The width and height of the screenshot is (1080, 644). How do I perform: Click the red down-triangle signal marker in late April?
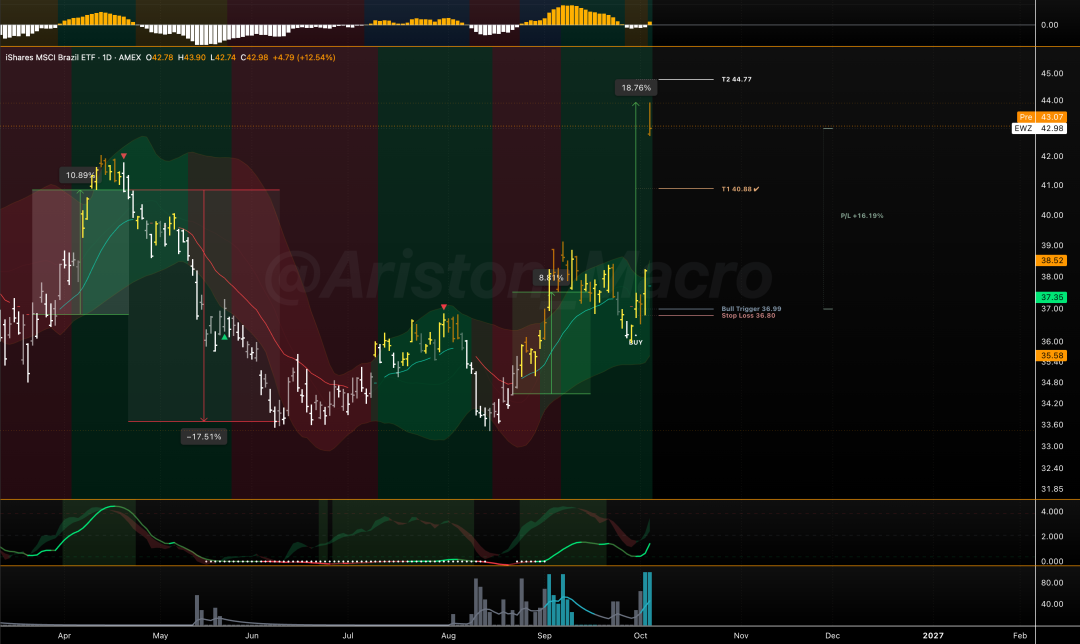pos(124,156)
